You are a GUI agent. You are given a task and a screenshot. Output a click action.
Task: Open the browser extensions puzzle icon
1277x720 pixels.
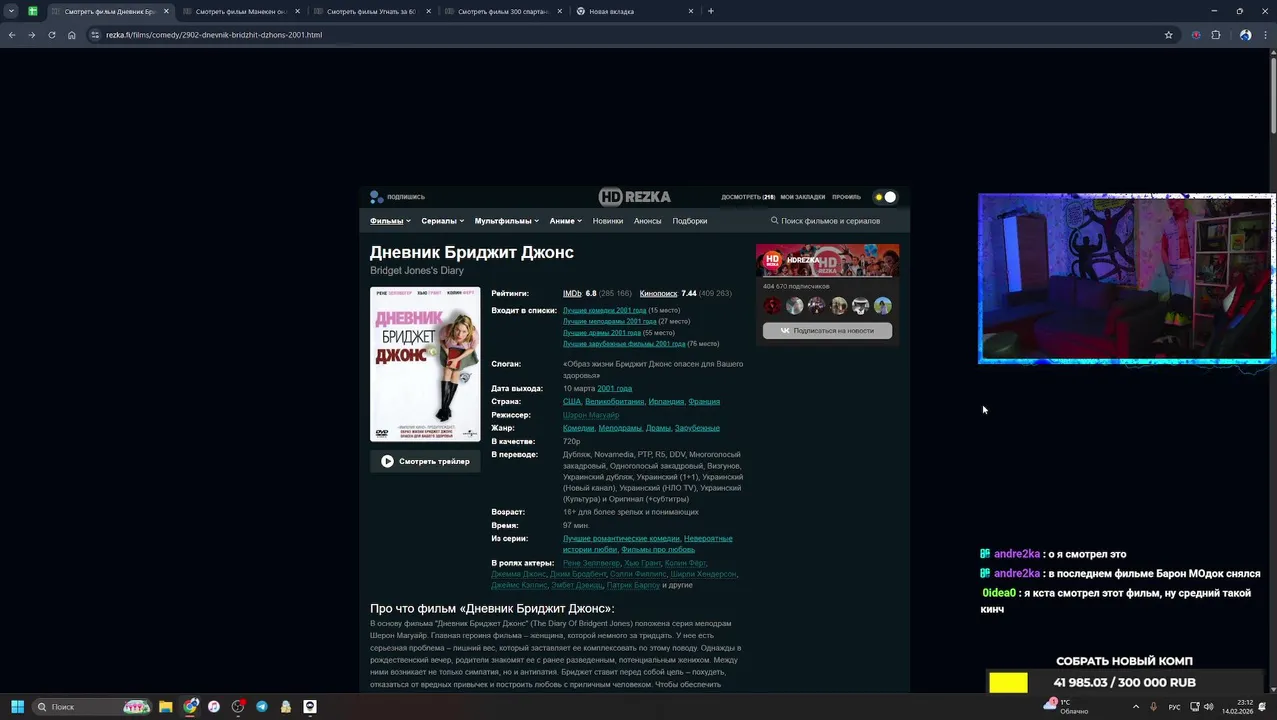point(1216,35)
